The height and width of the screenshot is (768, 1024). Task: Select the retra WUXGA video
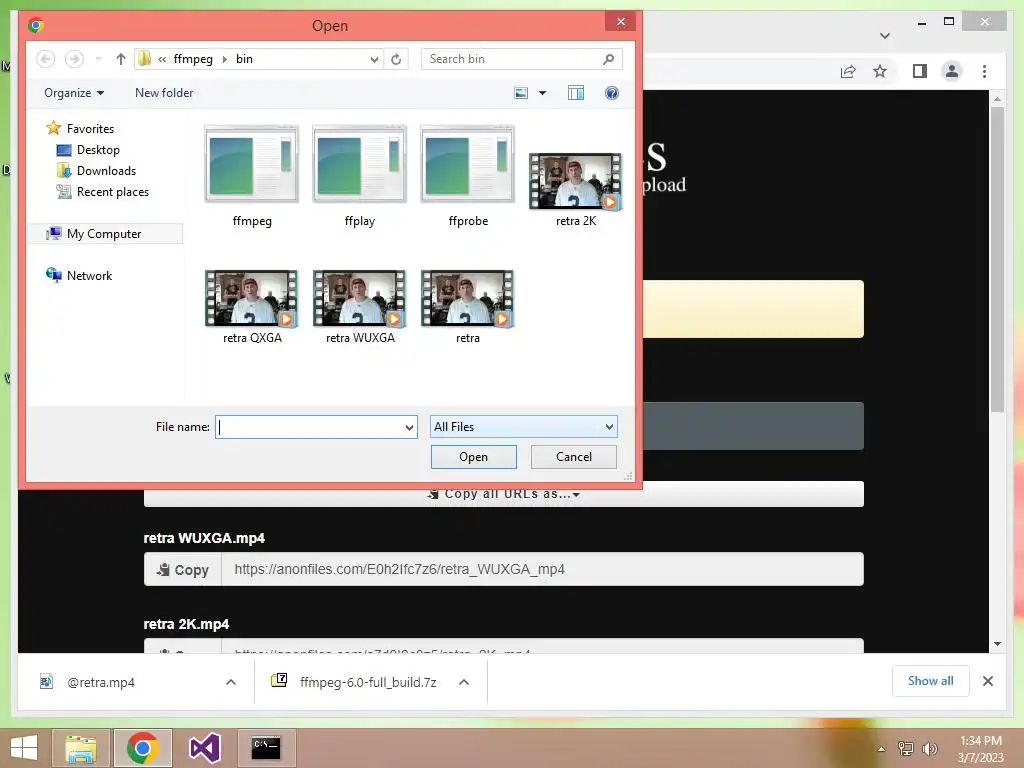(359, 307)
